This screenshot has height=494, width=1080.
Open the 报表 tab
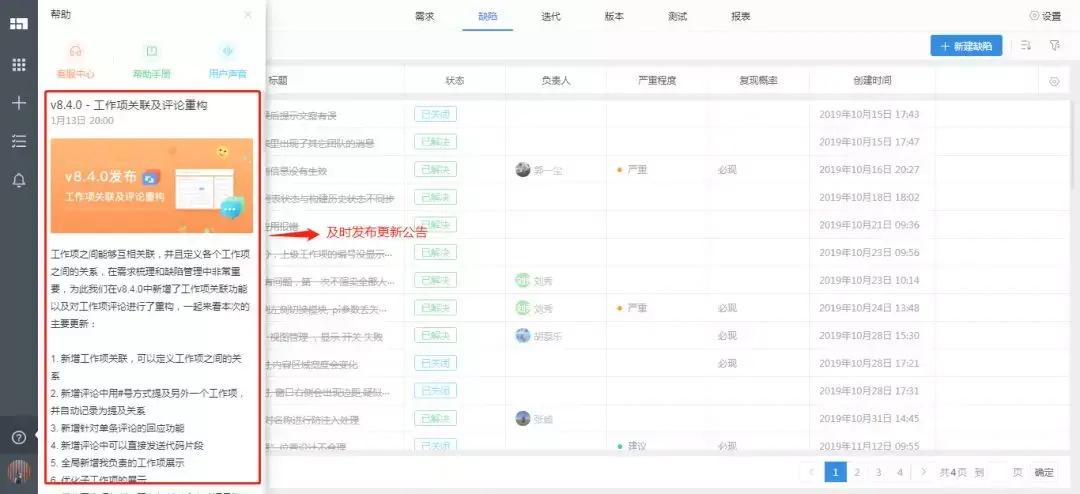point(740,17)
